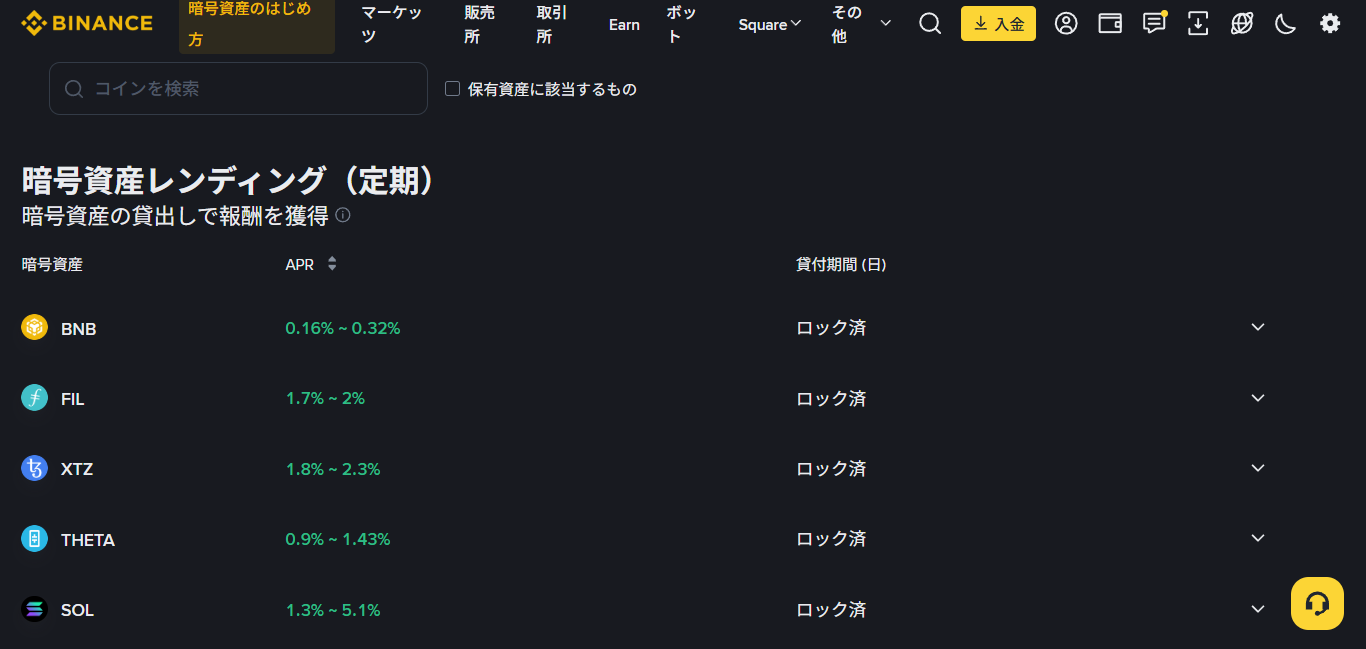Click the search magnifier icon in header
The image size is (1366, 649).
coord(930,24)
